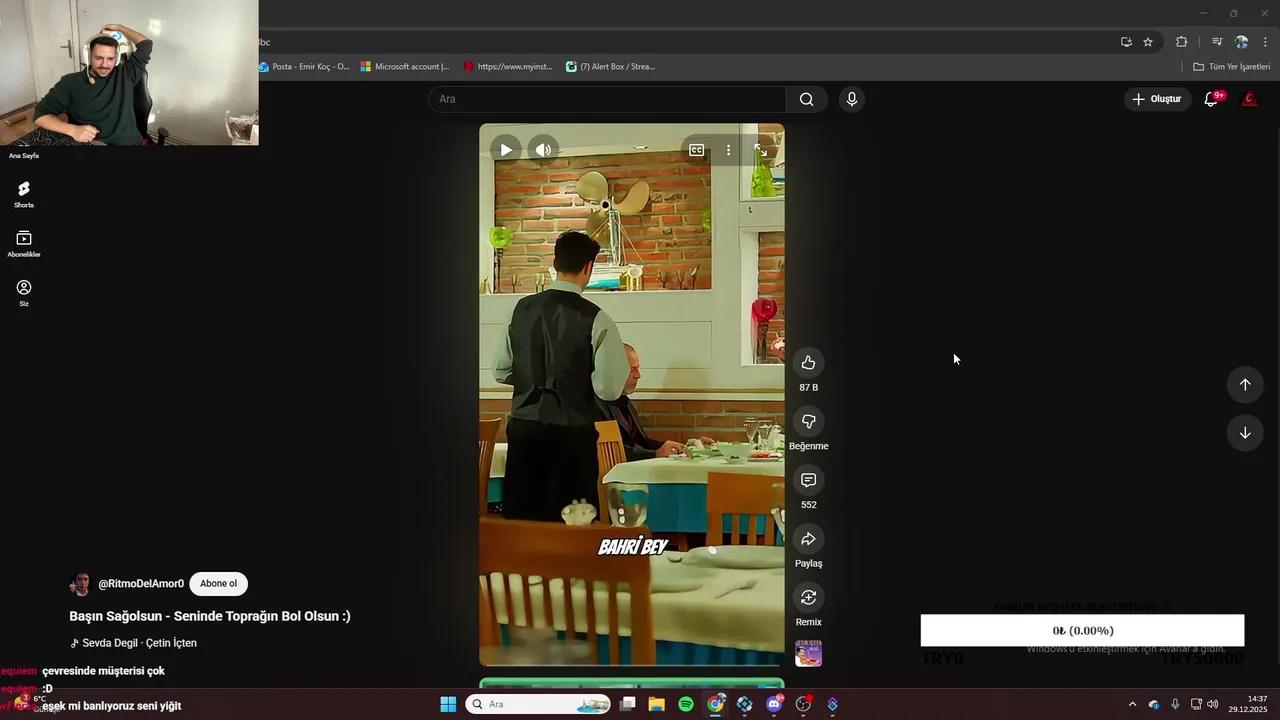Open Chrome media controls icon
This screenshot has width=1280, height=720.
(1217, 42)
